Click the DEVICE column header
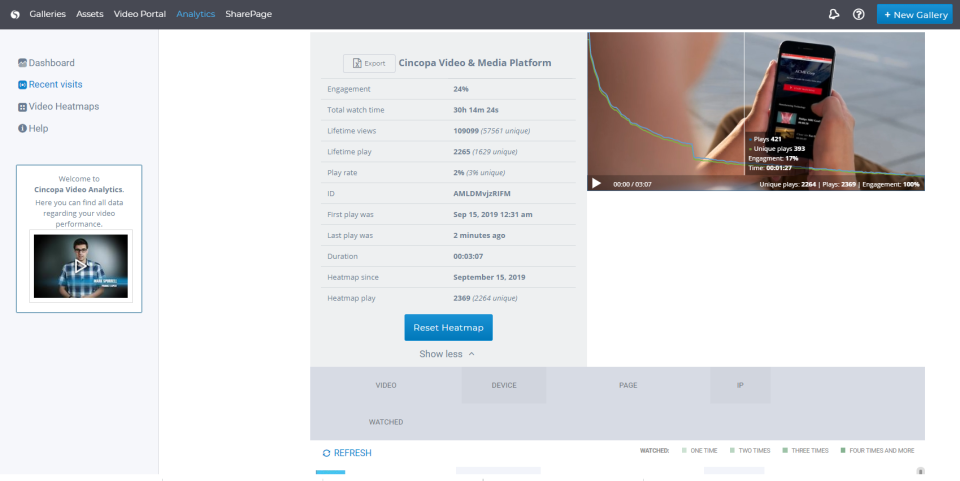This screenshot has width=960, height=481. [x=504, y=386]
